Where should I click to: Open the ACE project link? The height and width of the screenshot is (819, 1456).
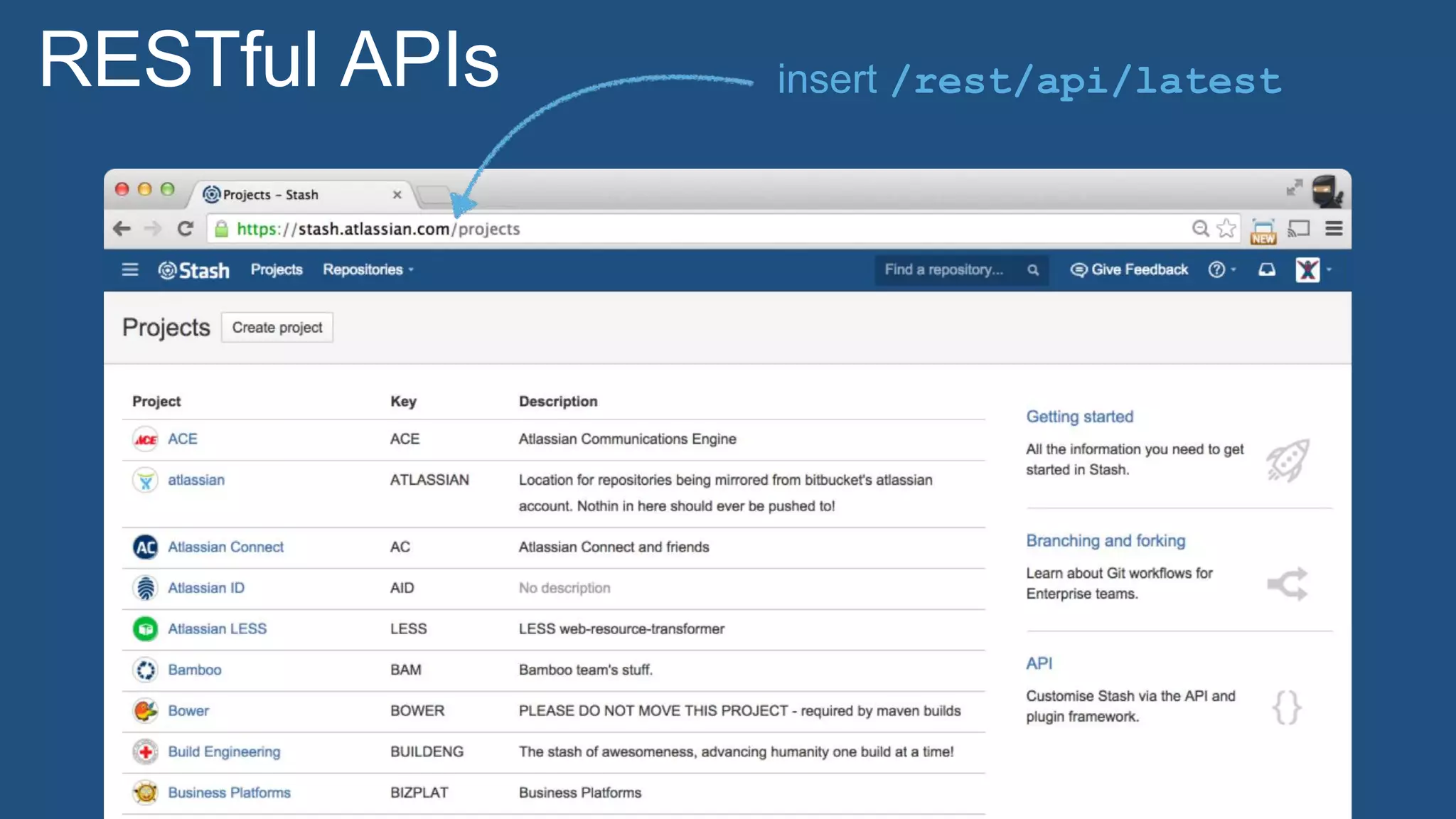(183, 439)
